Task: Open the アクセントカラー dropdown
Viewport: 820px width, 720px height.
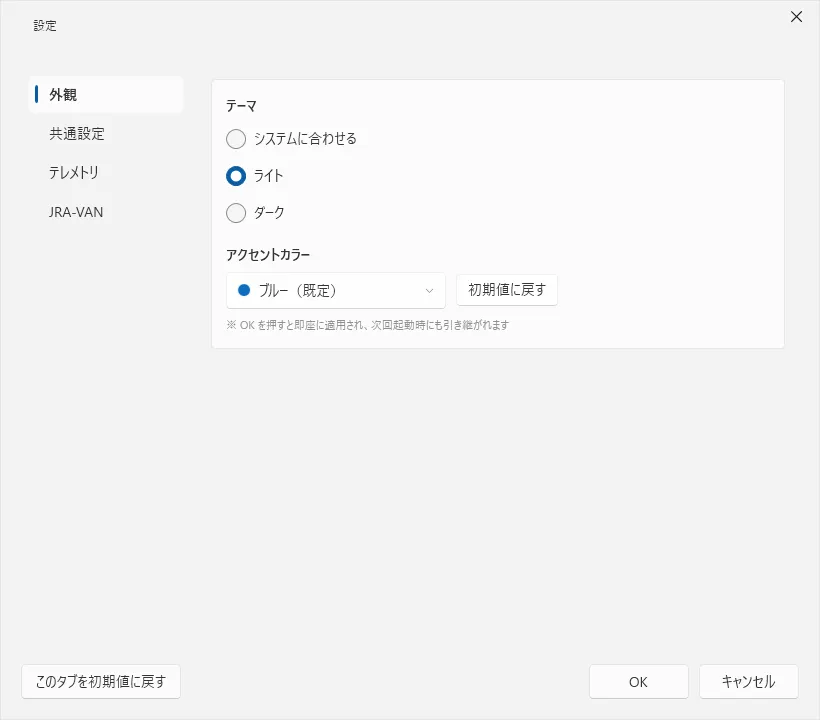Action: click(336, 290)
